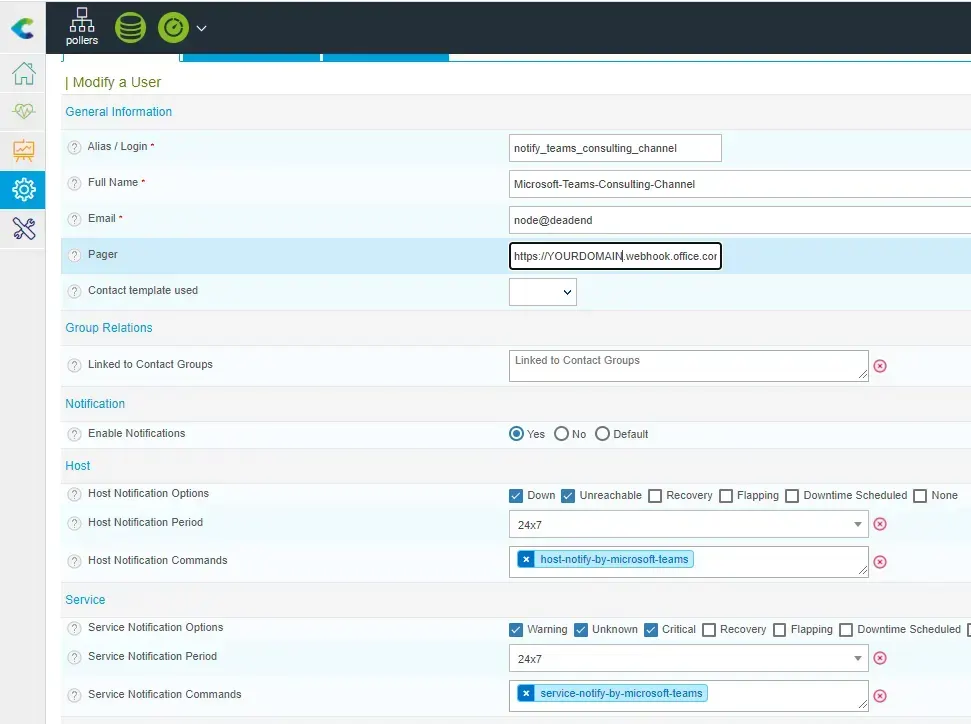Check service Flapping notification option

point(780,630)
